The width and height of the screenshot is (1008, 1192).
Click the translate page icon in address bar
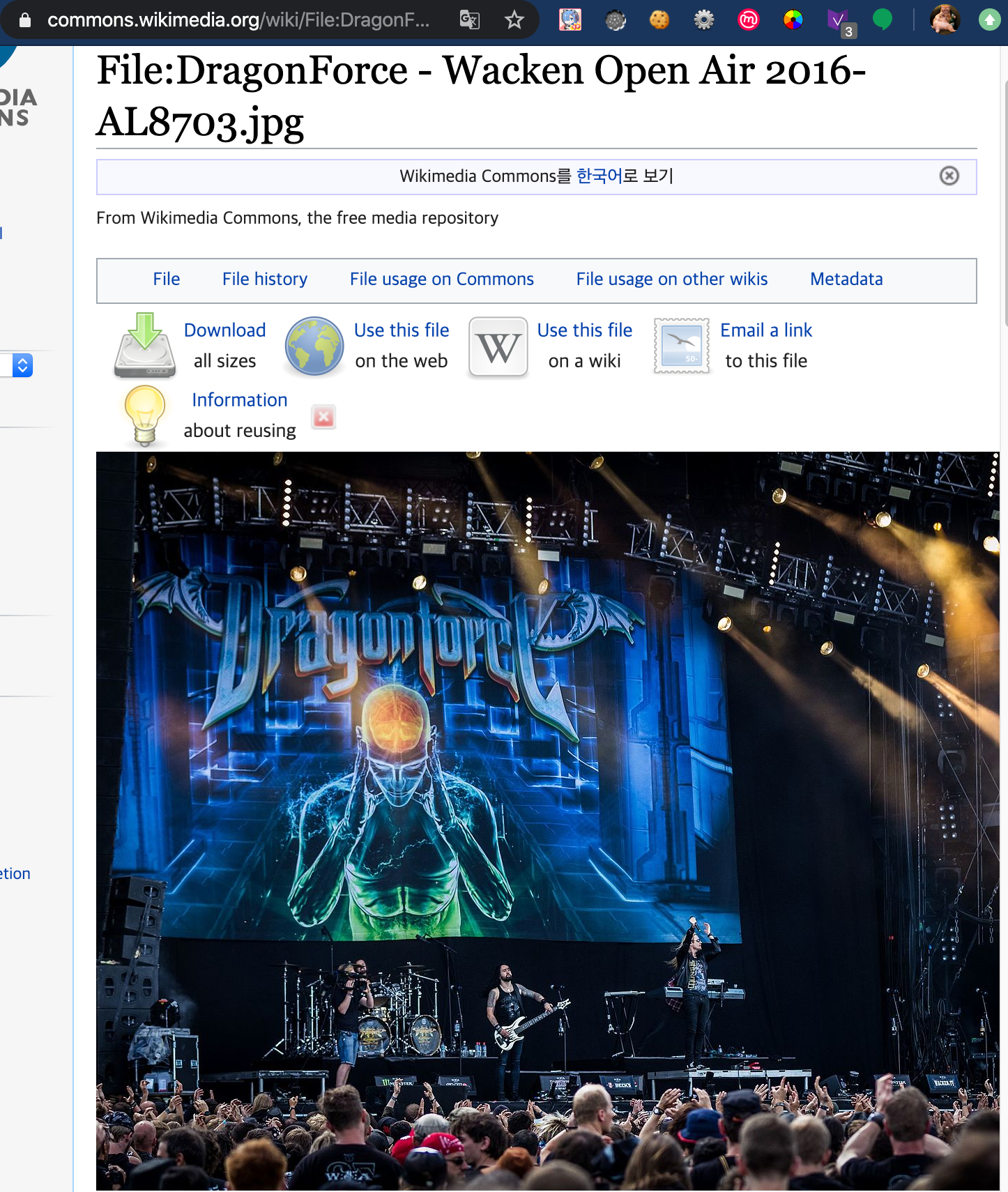(x=469, y=20)
